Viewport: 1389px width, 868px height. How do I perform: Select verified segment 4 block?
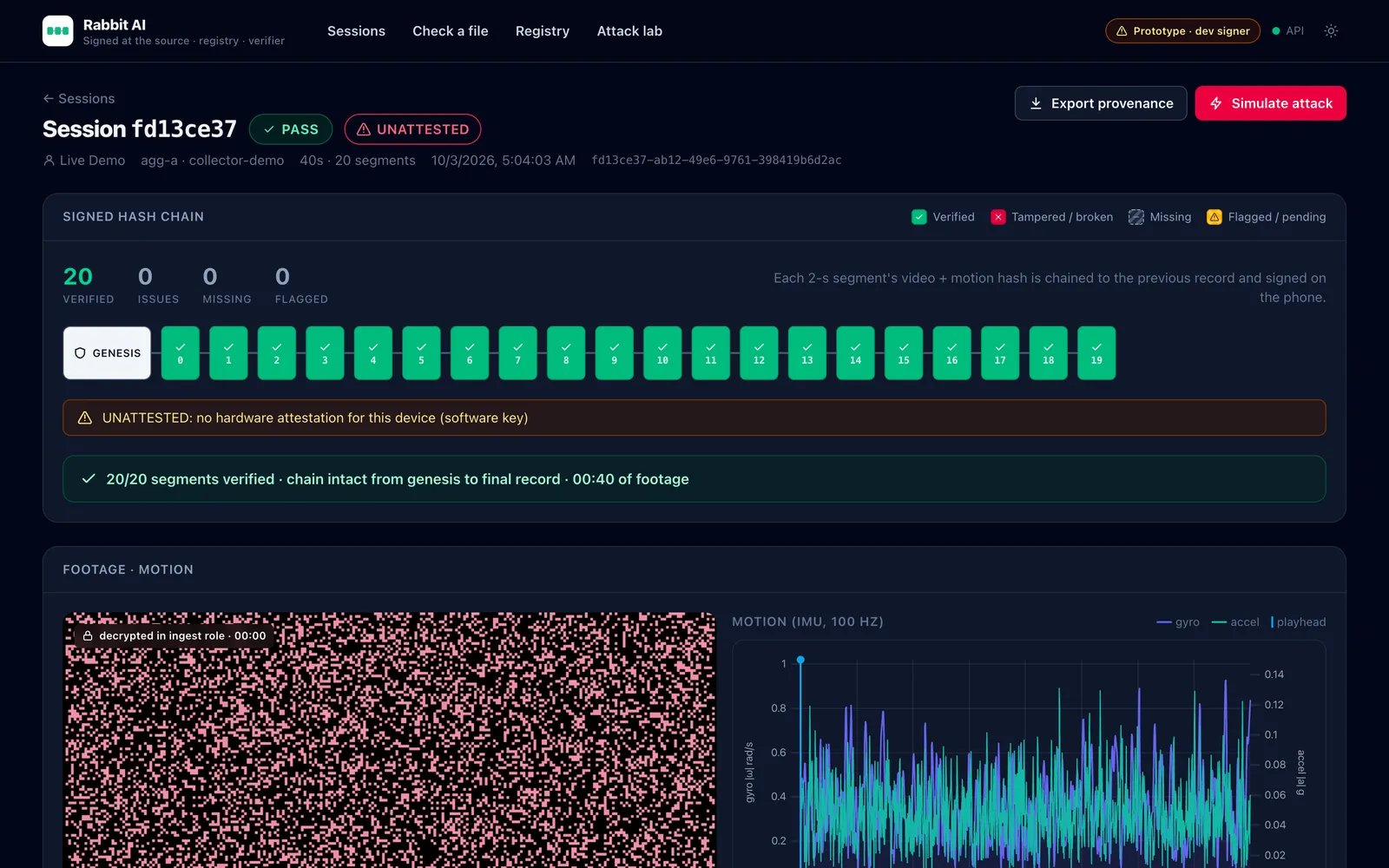pos(373,353)
